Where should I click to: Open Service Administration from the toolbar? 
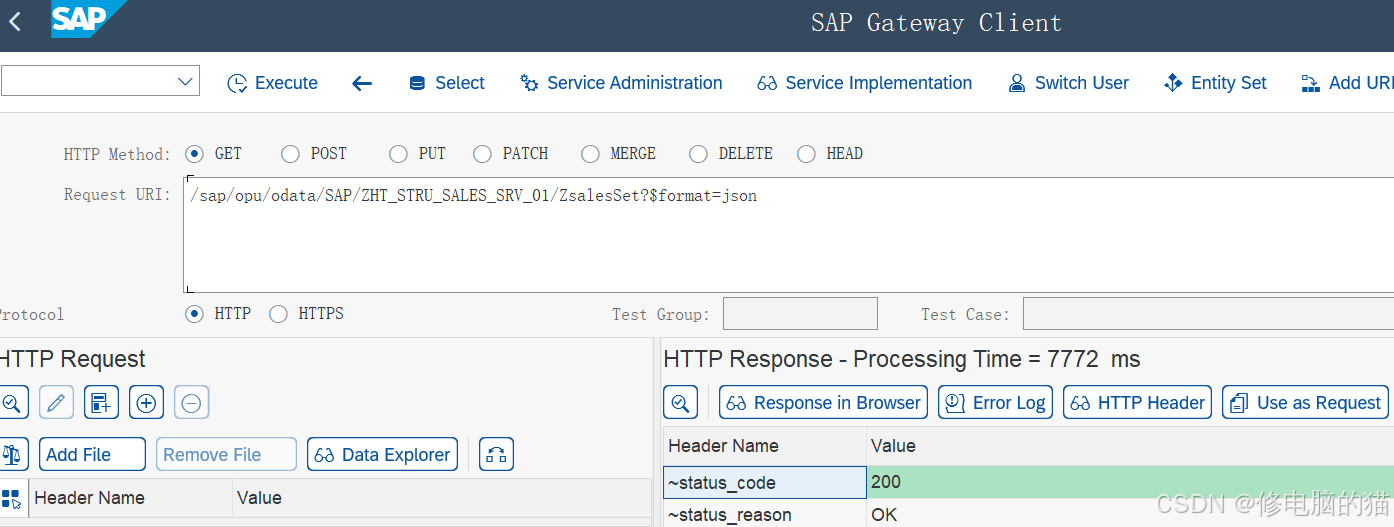coord(621,83)
